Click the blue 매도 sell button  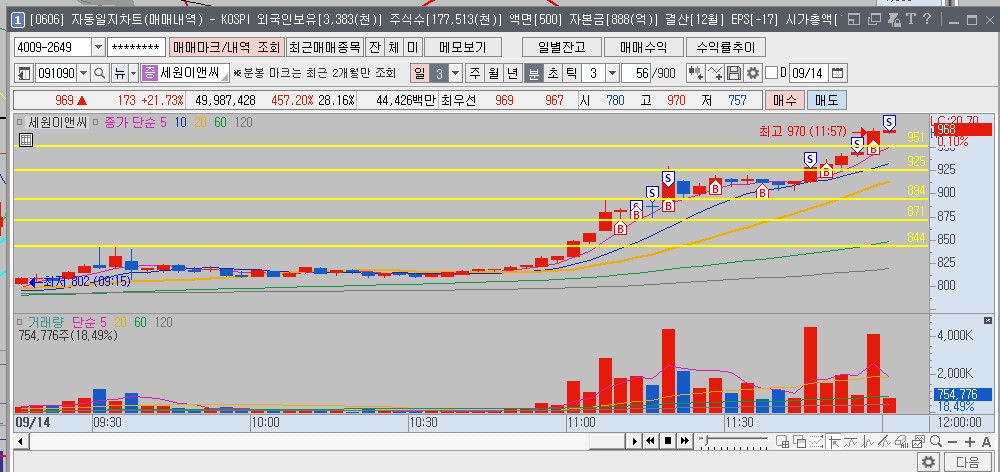tap(827, 100)
